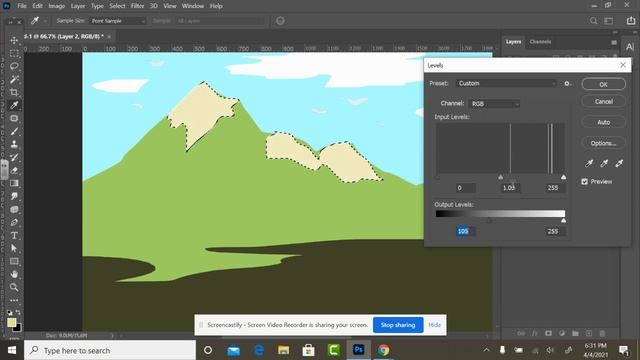This screenshot has width=640, height=360.
Task: Swap foreground and background colors
Action: pos(18,313)
